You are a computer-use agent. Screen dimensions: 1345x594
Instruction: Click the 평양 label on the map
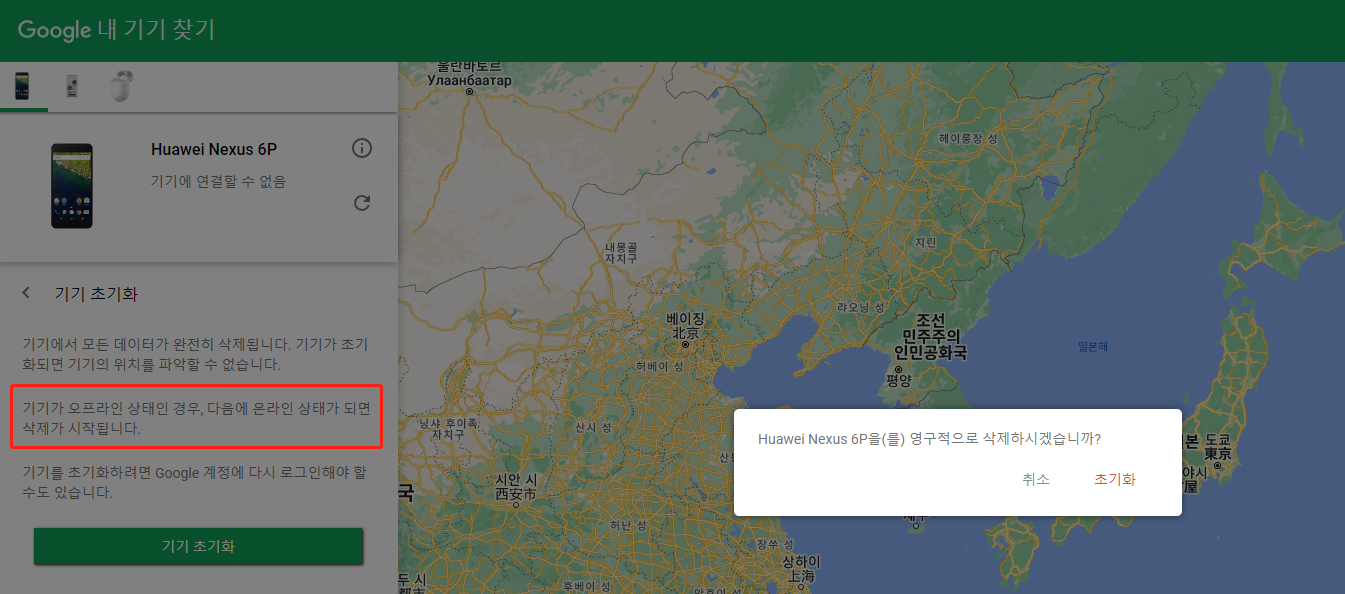point(899,380)
